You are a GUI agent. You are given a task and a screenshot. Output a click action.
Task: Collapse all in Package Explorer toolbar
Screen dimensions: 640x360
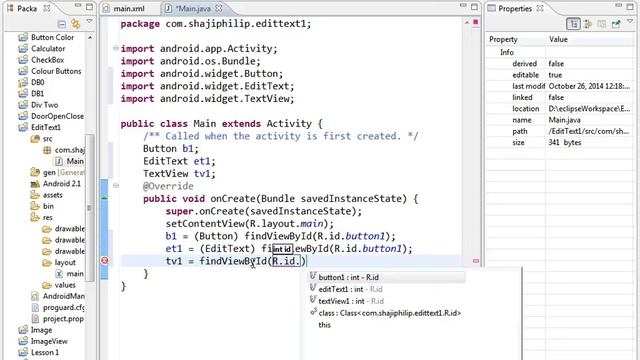[x=62, y=24]
